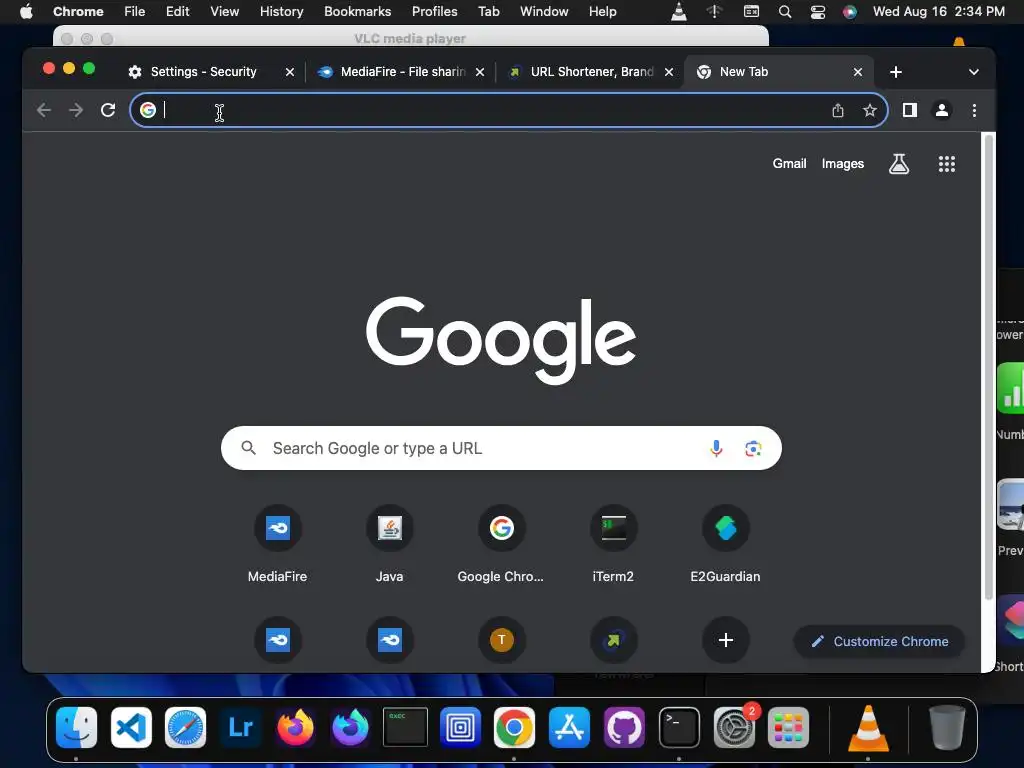Viewport: 1024px width, 768px height.
Task: Start voice search with microphone icon
Action: (x=716, y=448)
